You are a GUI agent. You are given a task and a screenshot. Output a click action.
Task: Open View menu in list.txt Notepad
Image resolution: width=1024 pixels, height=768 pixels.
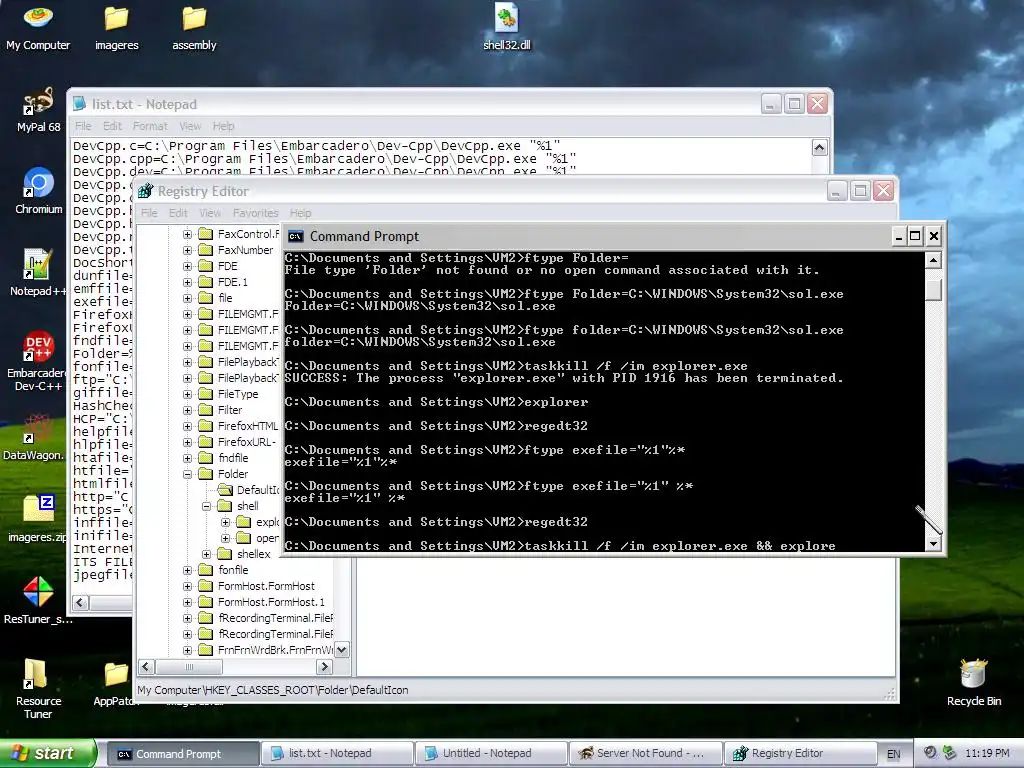pyautogui.click(x=190, y=126)
